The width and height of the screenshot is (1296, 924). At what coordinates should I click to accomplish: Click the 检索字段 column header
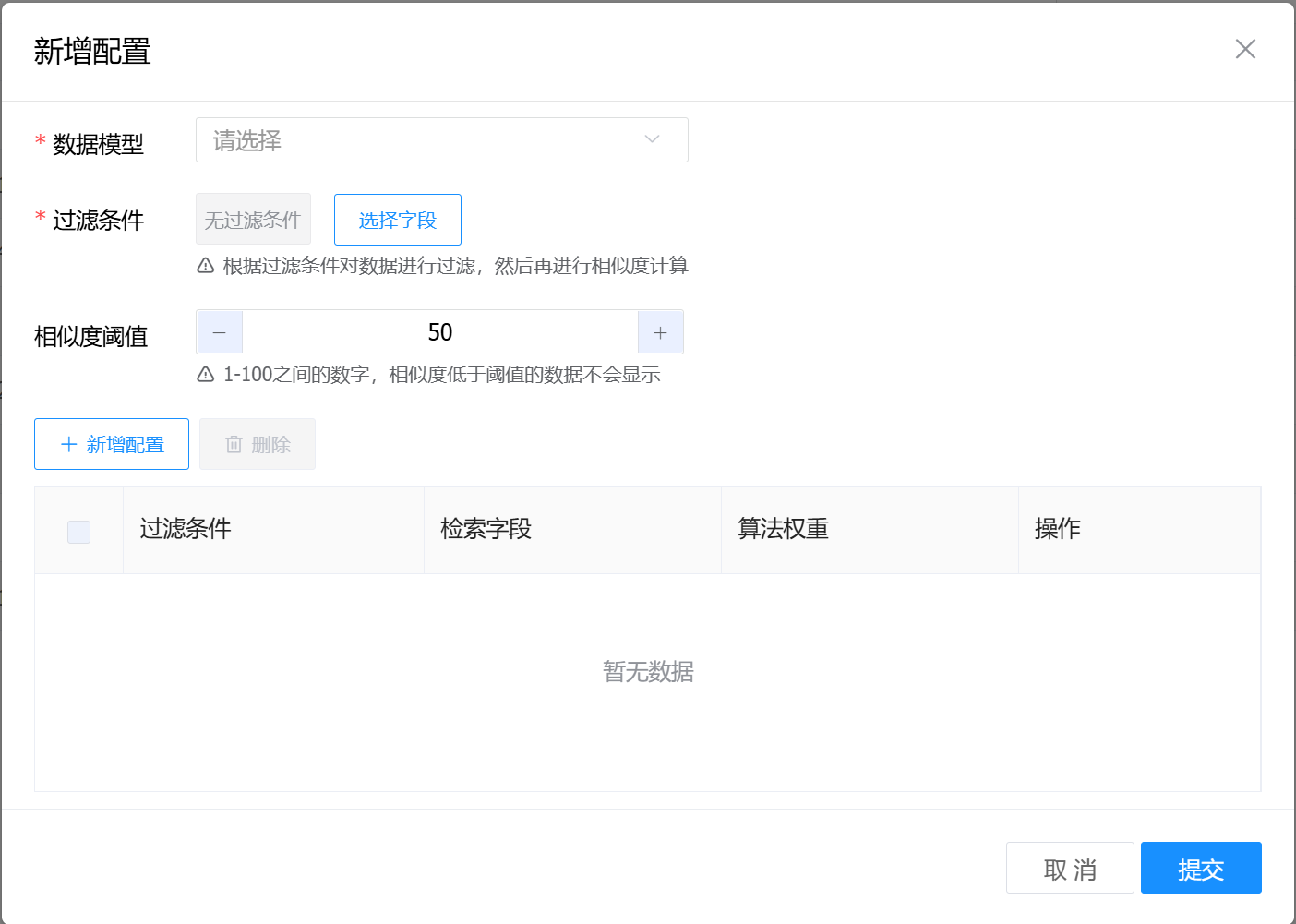point(486,529)
